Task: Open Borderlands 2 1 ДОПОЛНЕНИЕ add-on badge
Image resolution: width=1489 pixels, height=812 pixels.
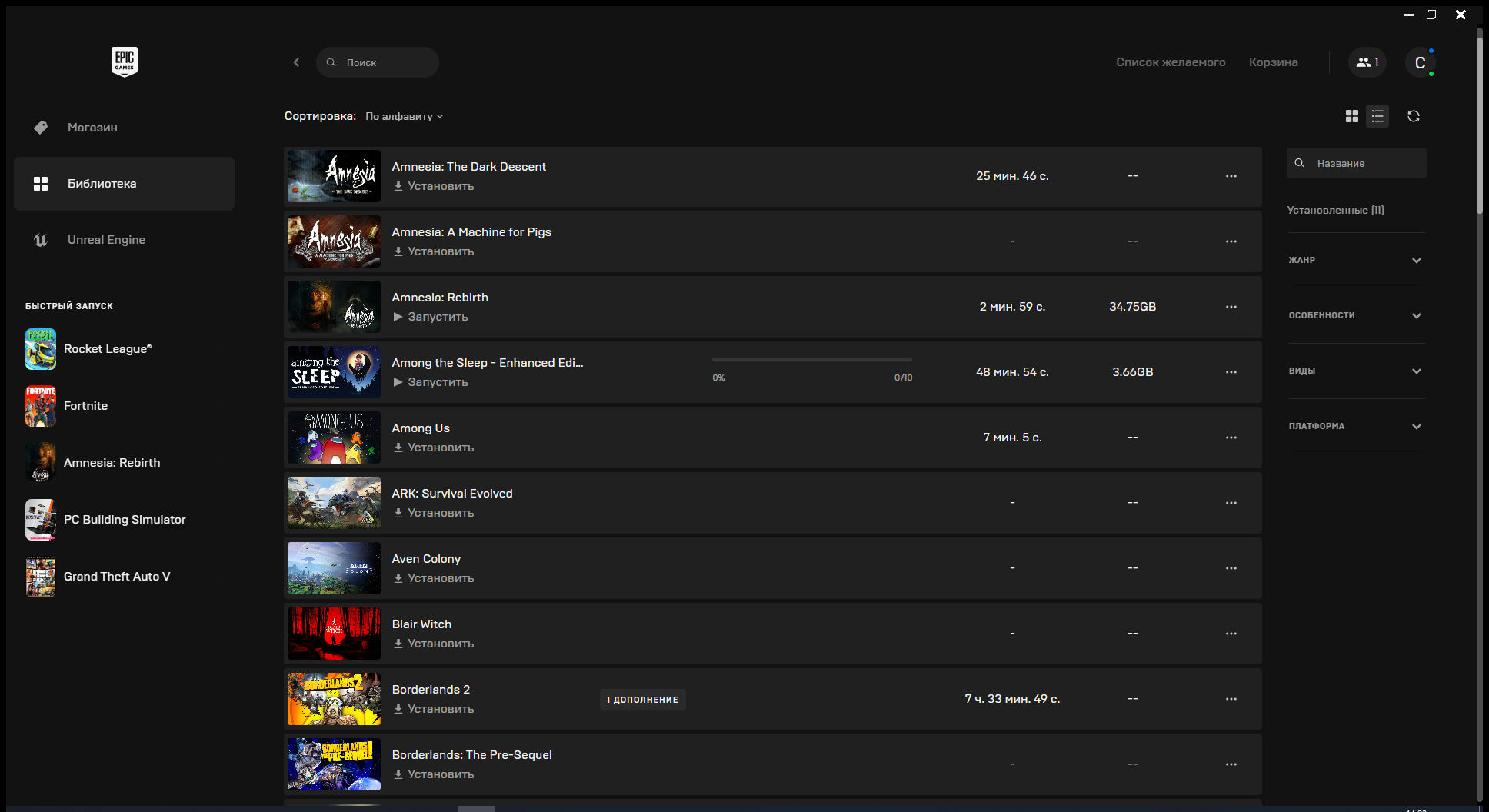Action: 643,700
